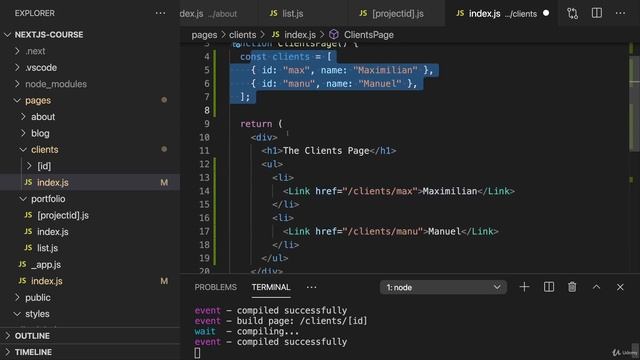Split the terminal
The width and height of the screenshot is (640, 360).
(549, 287)
